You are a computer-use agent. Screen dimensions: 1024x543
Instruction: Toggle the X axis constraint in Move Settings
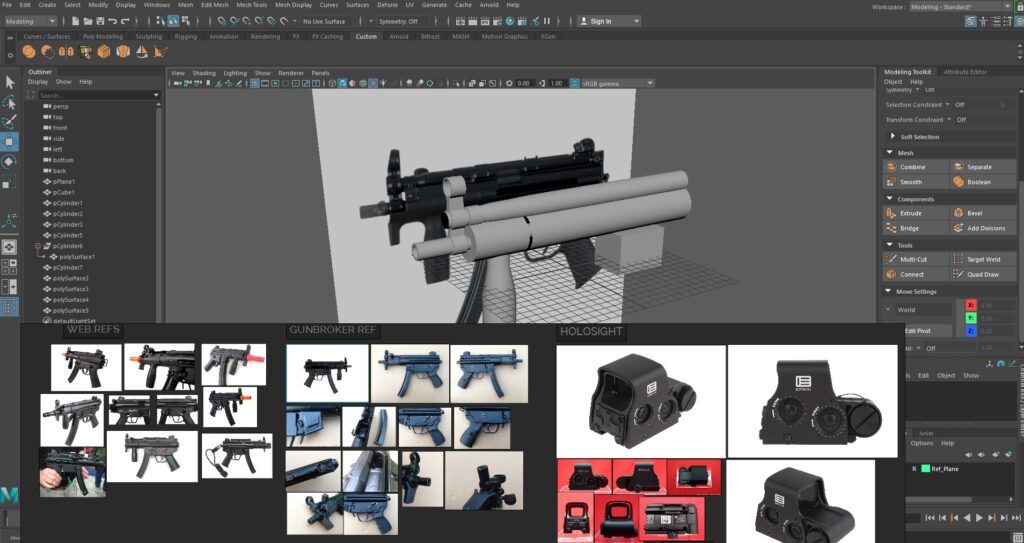[971, 305]
